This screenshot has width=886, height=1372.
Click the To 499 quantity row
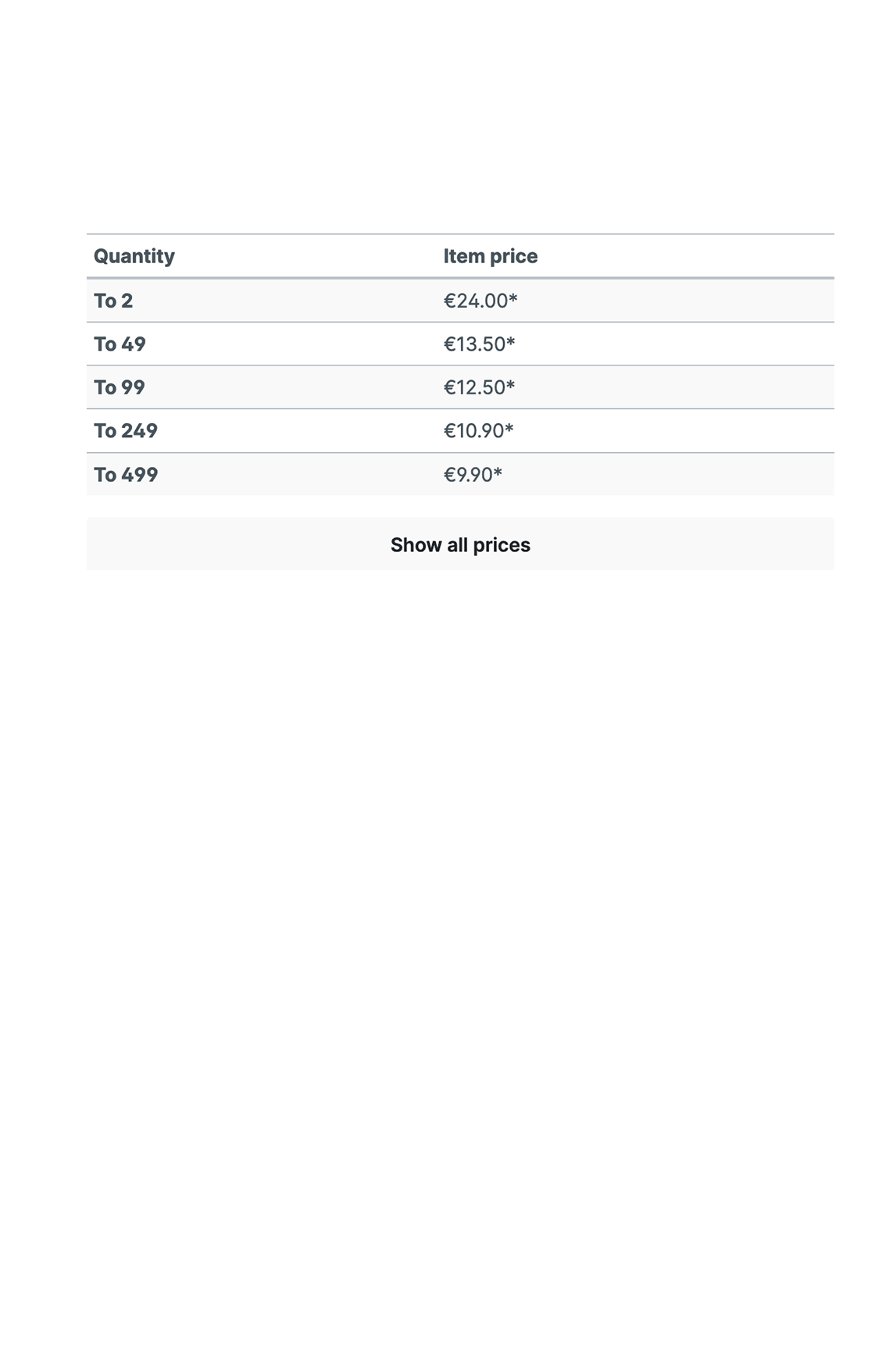pos(460,475)
